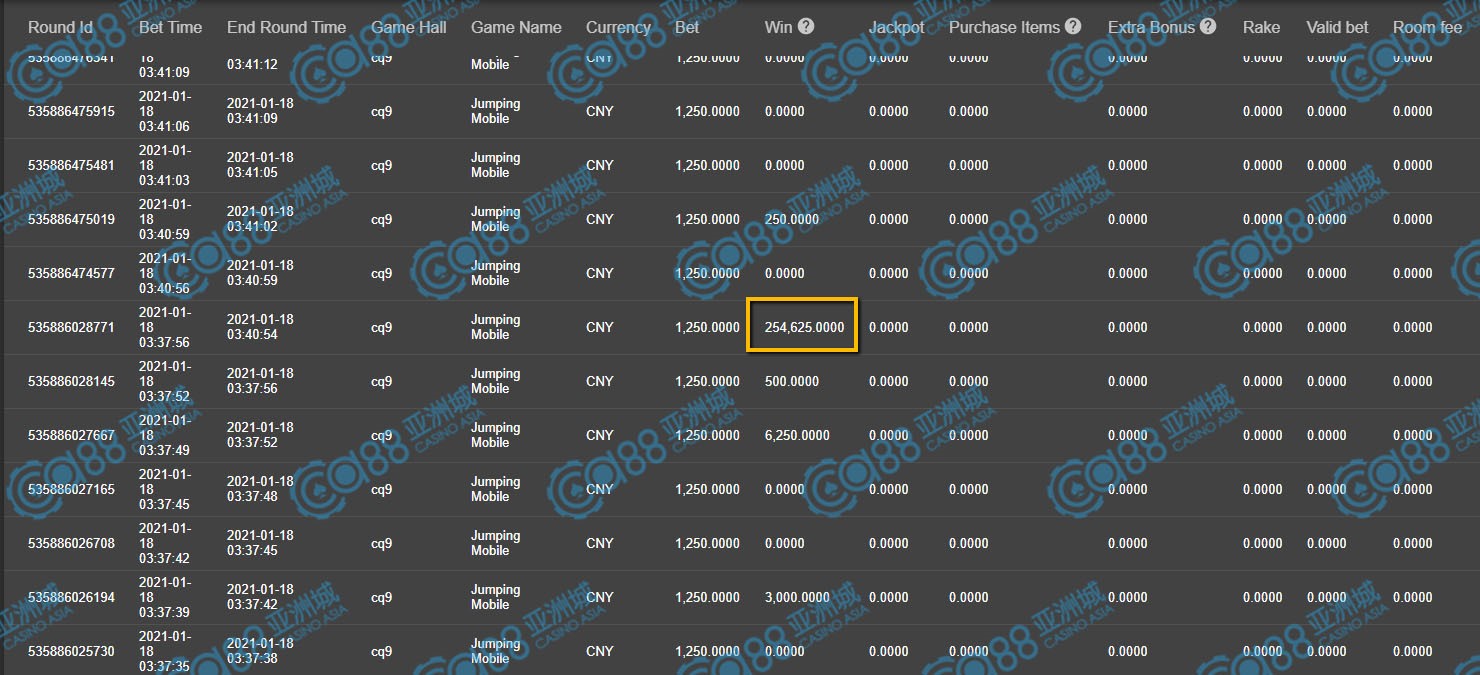Click 1,250.0000 bet in row 535886026194
This screenshot has width=1480, height=675.
[x=708, y=597]
